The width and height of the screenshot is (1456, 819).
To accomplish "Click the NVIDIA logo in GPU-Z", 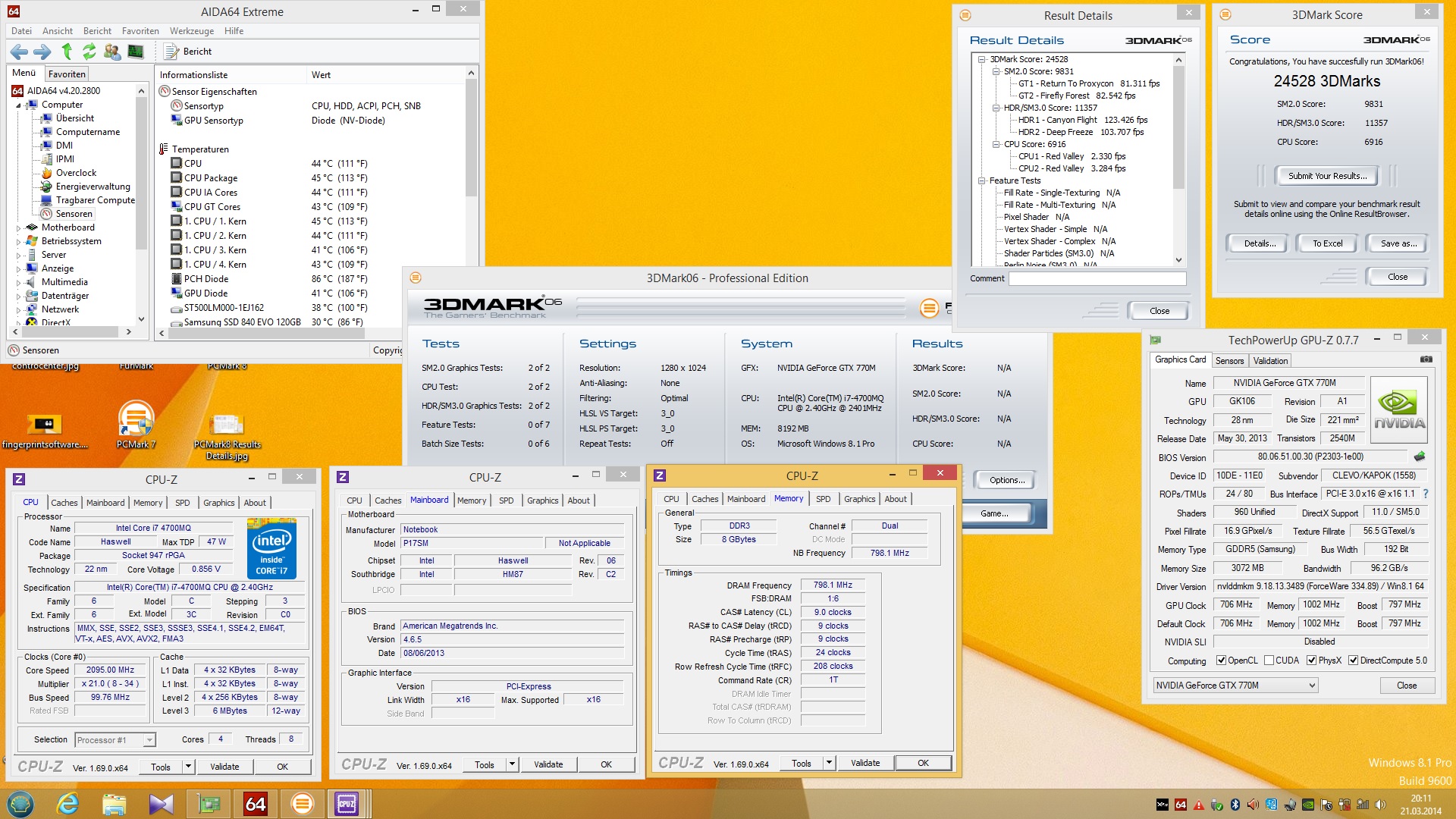I will click(x=1399, y=409).
